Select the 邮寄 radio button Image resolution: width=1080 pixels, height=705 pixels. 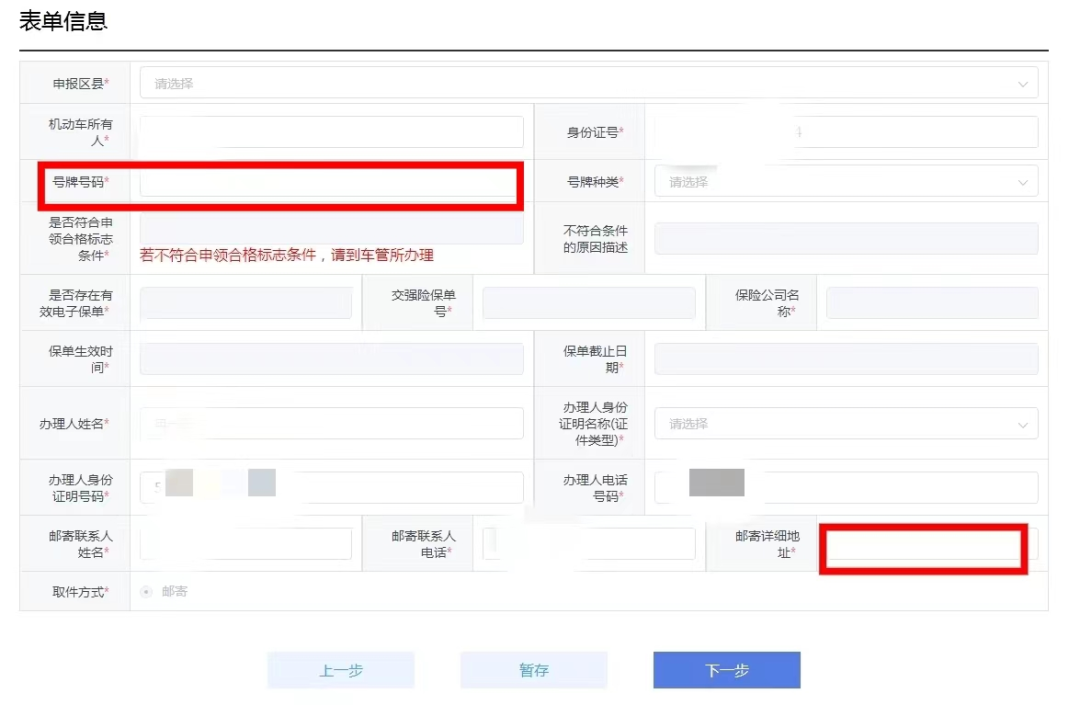point(147,592)
